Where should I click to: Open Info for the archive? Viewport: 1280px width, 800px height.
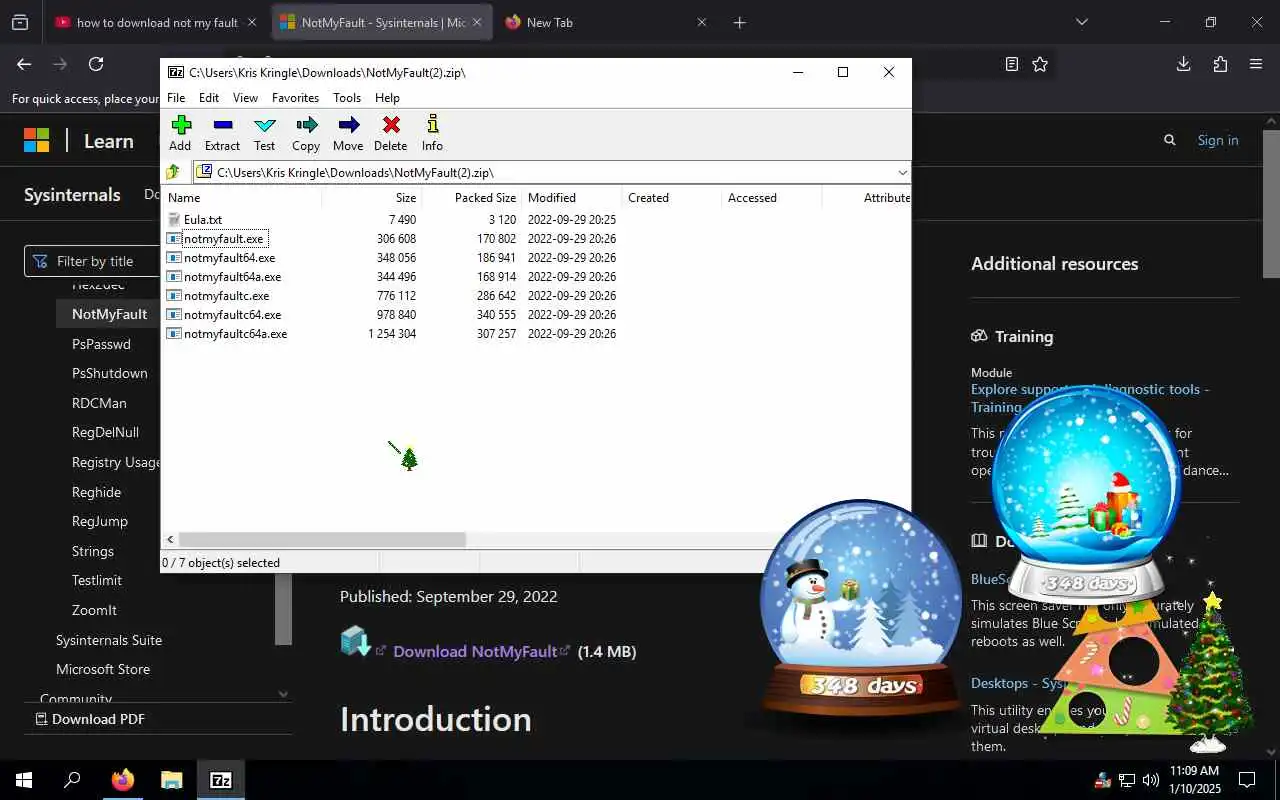click(x=432, y=133)
